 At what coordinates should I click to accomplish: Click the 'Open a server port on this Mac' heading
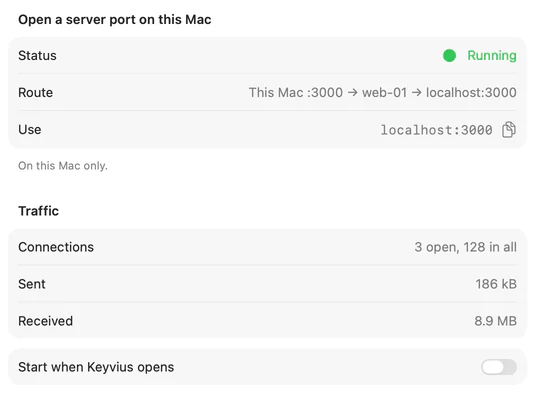(x=115, y=19)
